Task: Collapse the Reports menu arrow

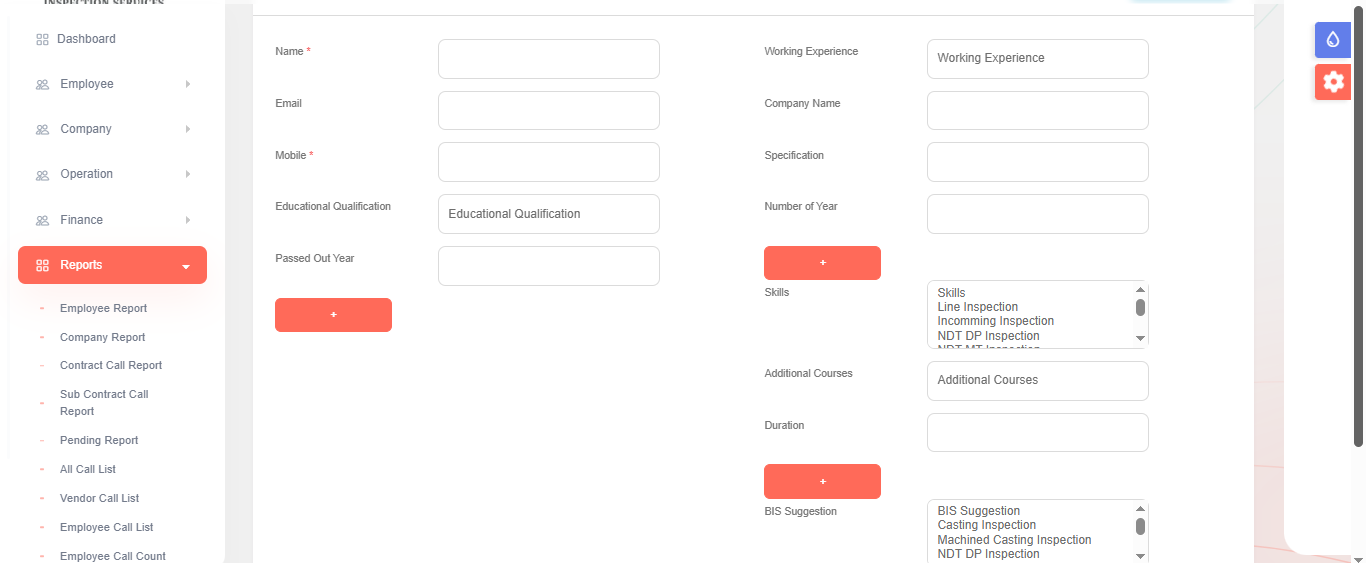Action: (186, 266)
